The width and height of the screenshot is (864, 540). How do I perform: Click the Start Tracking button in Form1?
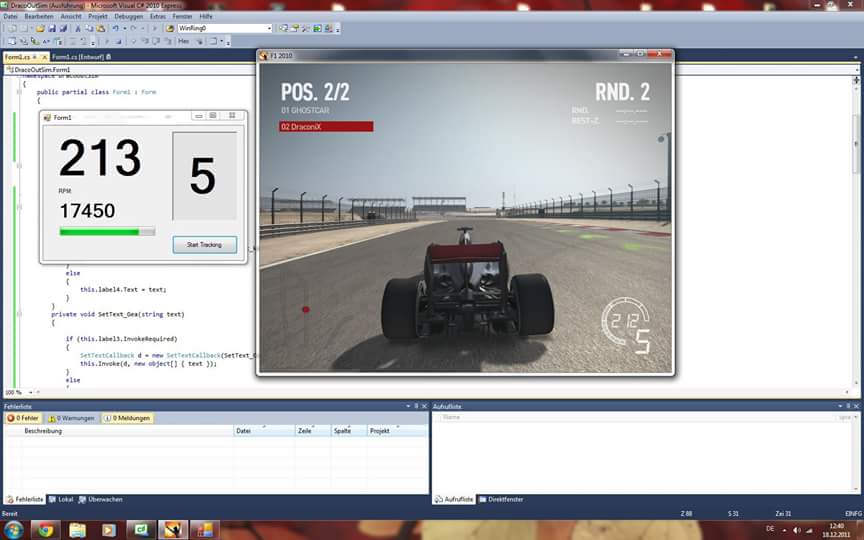(x=204, y=245)
